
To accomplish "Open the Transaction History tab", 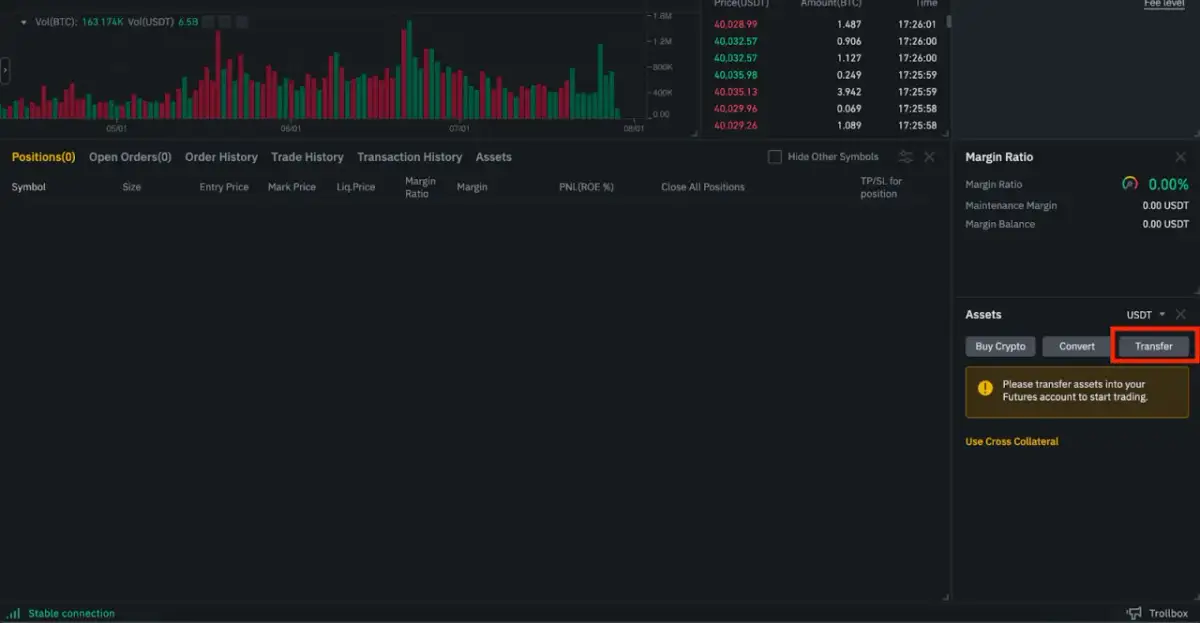I will tap(409, 156).
